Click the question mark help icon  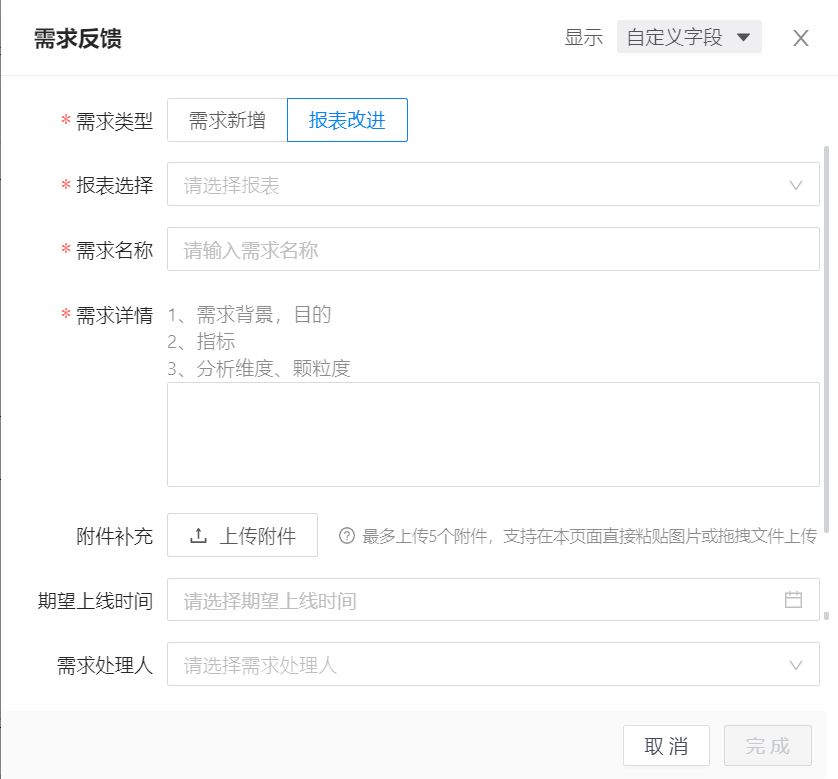tap(347, 536)
